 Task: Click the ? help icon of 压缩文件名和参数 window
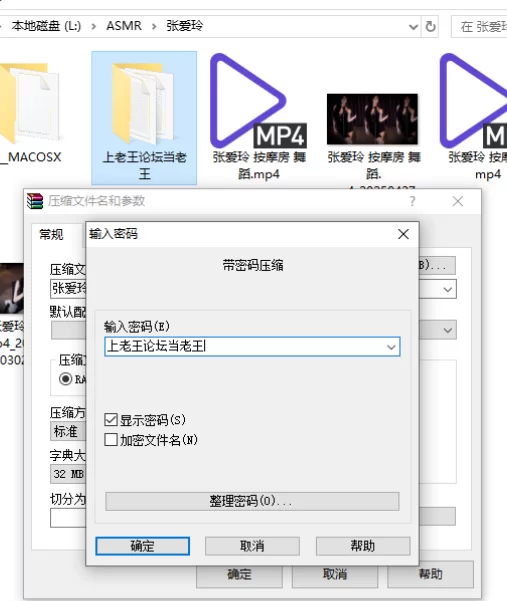coord(412,201)
